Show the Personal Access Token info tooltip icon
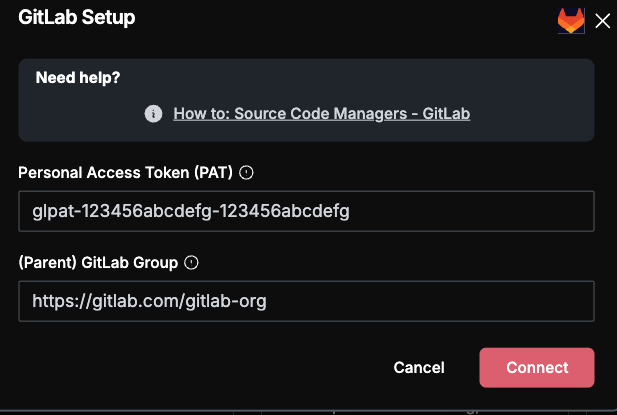This screenshot has height=415, width=617. coord(246,172)
